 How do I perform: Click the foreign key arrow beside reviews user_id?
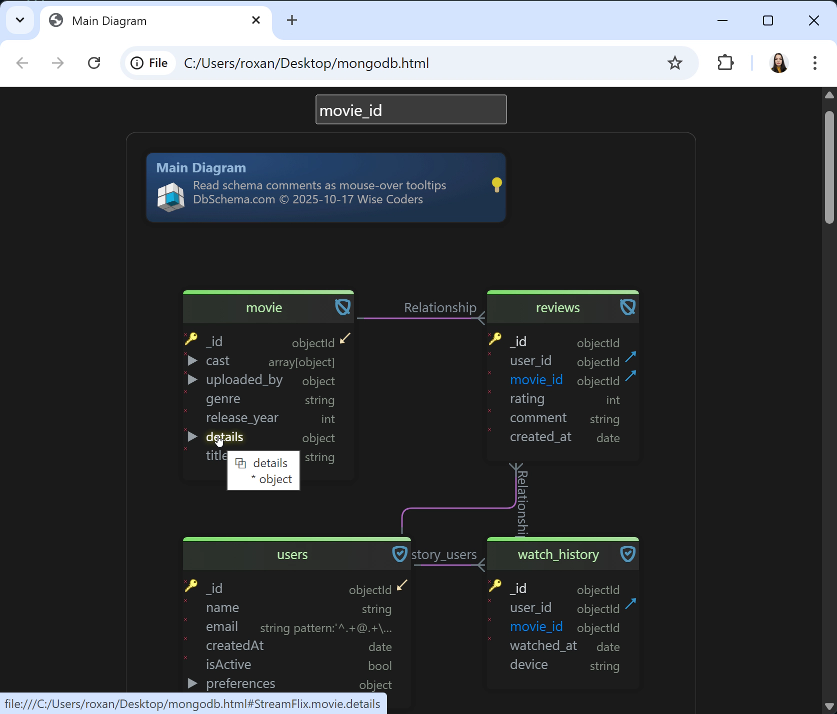point(630,357)
